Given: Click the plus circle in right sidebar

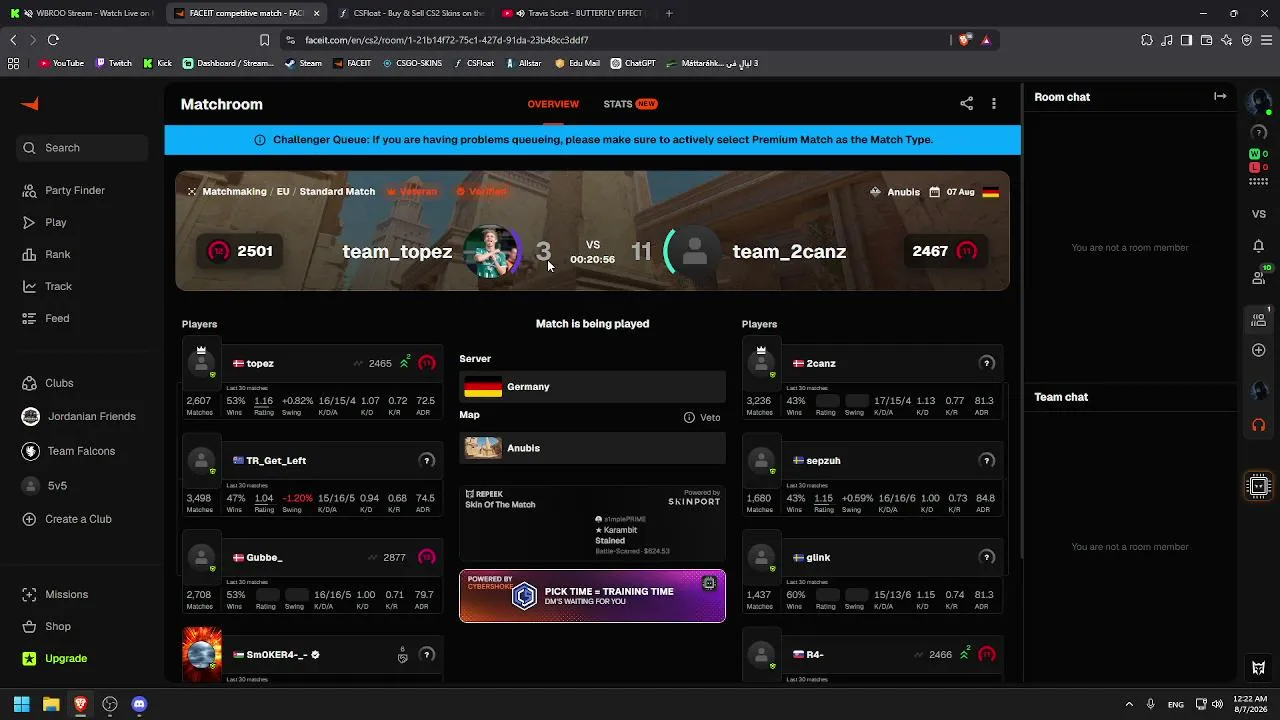Looking at the screenshot, I should pyautogui.click(x=1259, y=350).
